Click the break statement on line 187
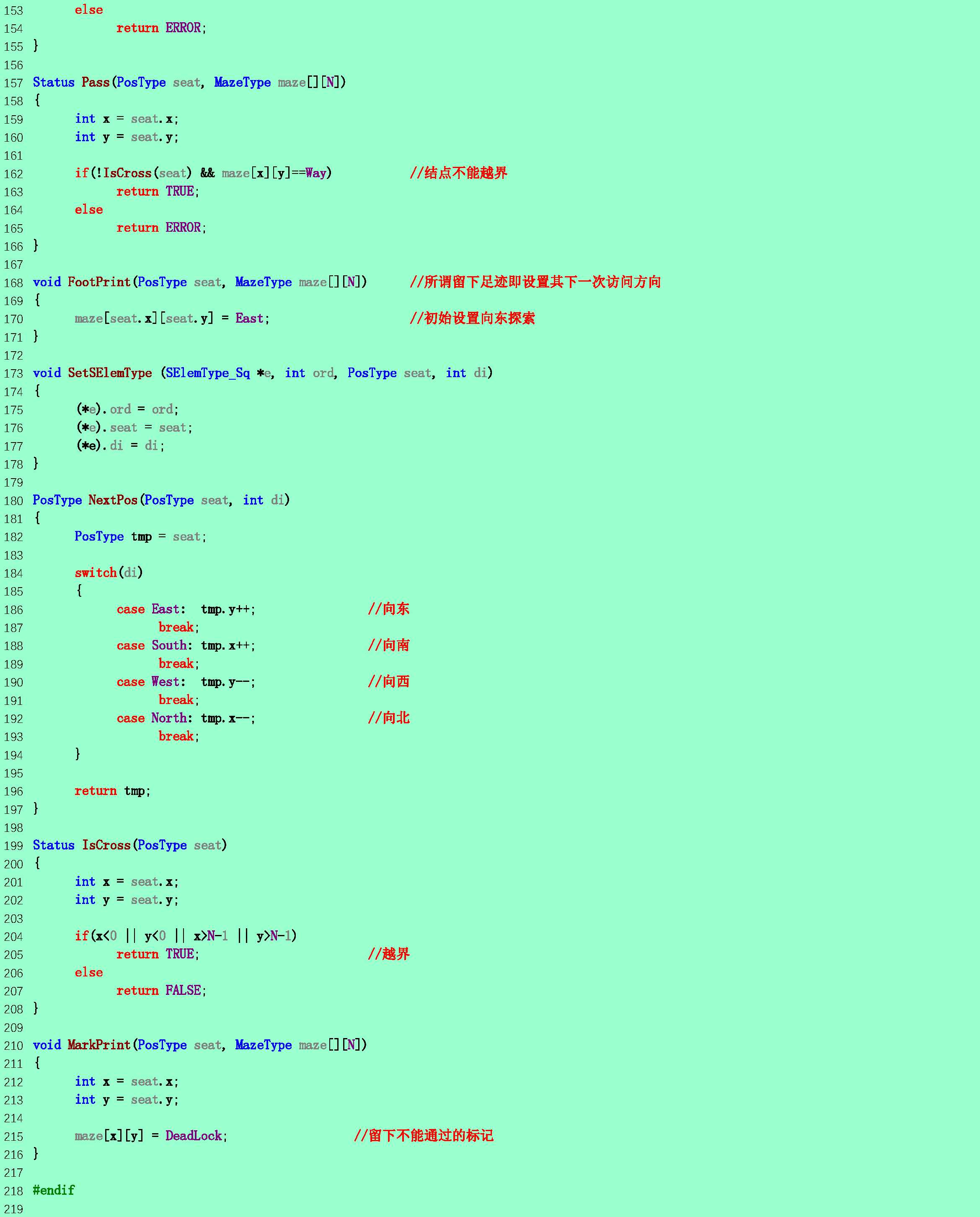Viewport: 980px width, 1217px height. 179,627
